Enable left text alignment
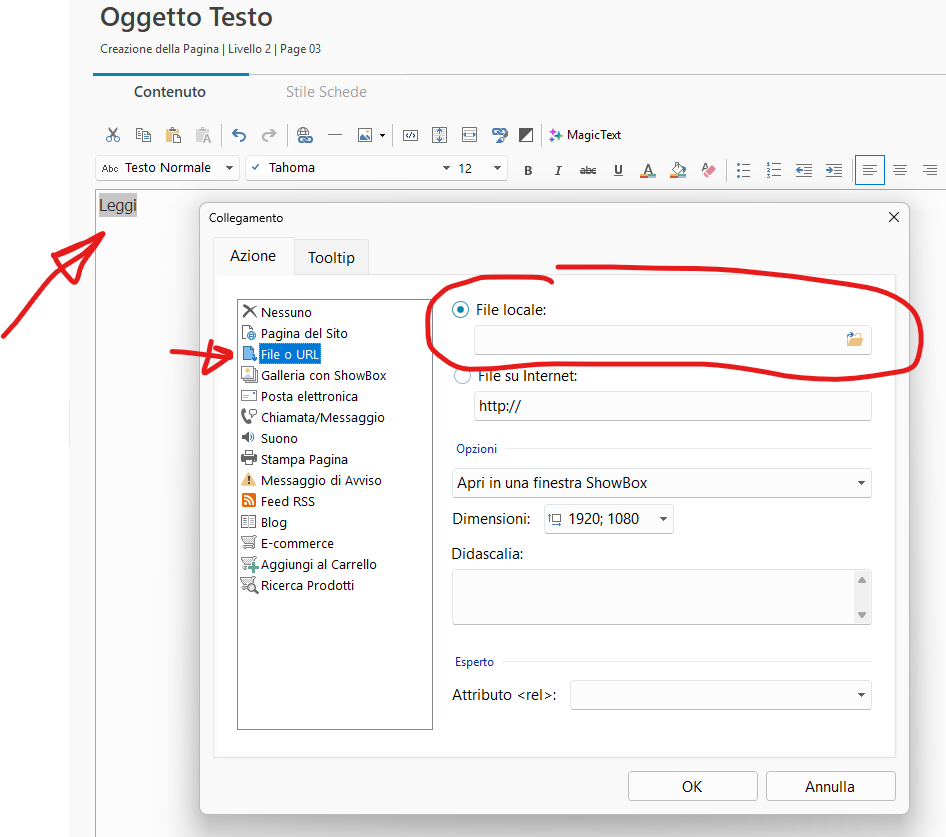This screenshot has height=837, width=946. 870,170
